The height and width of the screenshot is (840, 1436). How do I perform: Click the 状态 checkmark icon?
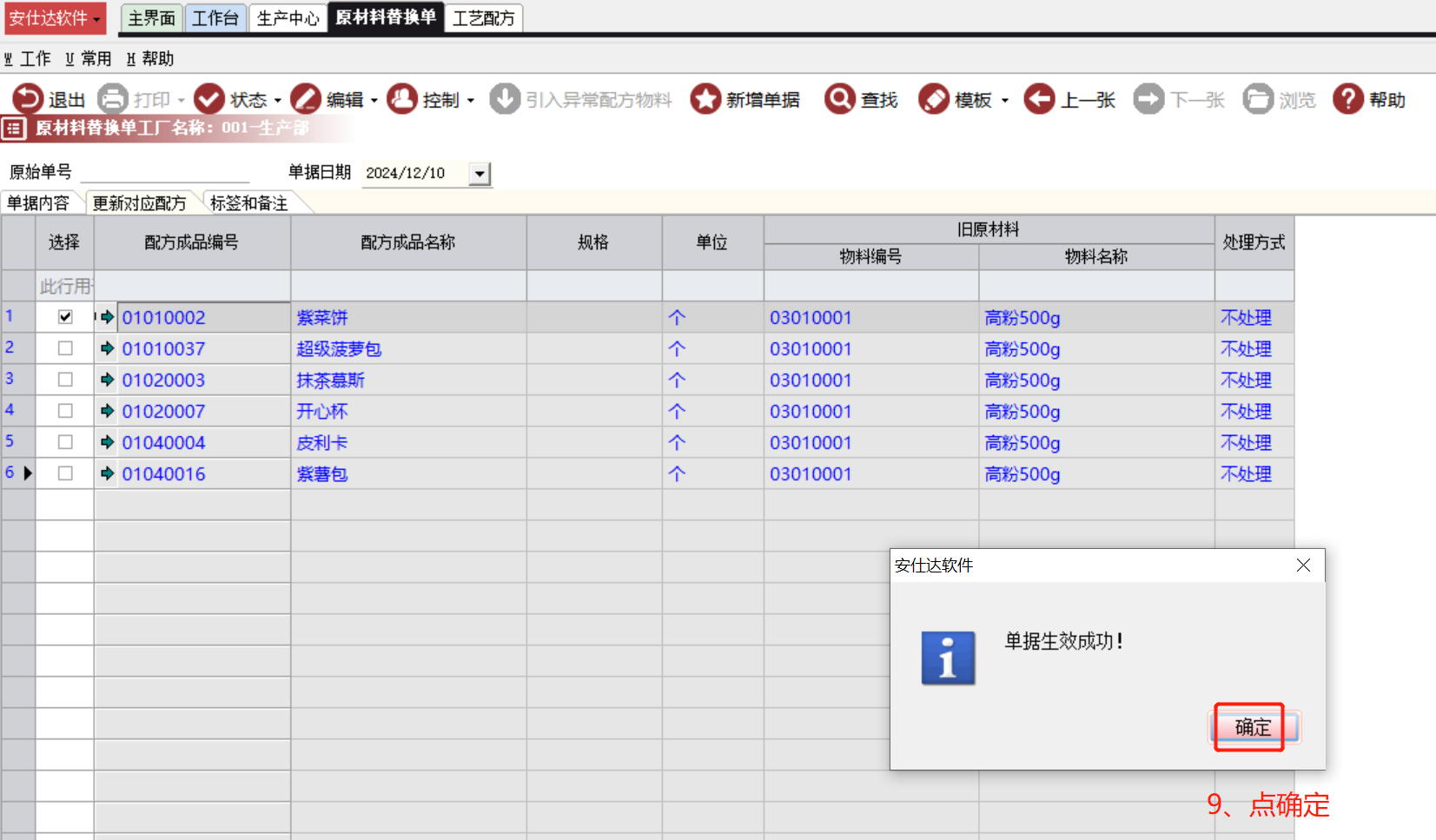tap(209, 99)
